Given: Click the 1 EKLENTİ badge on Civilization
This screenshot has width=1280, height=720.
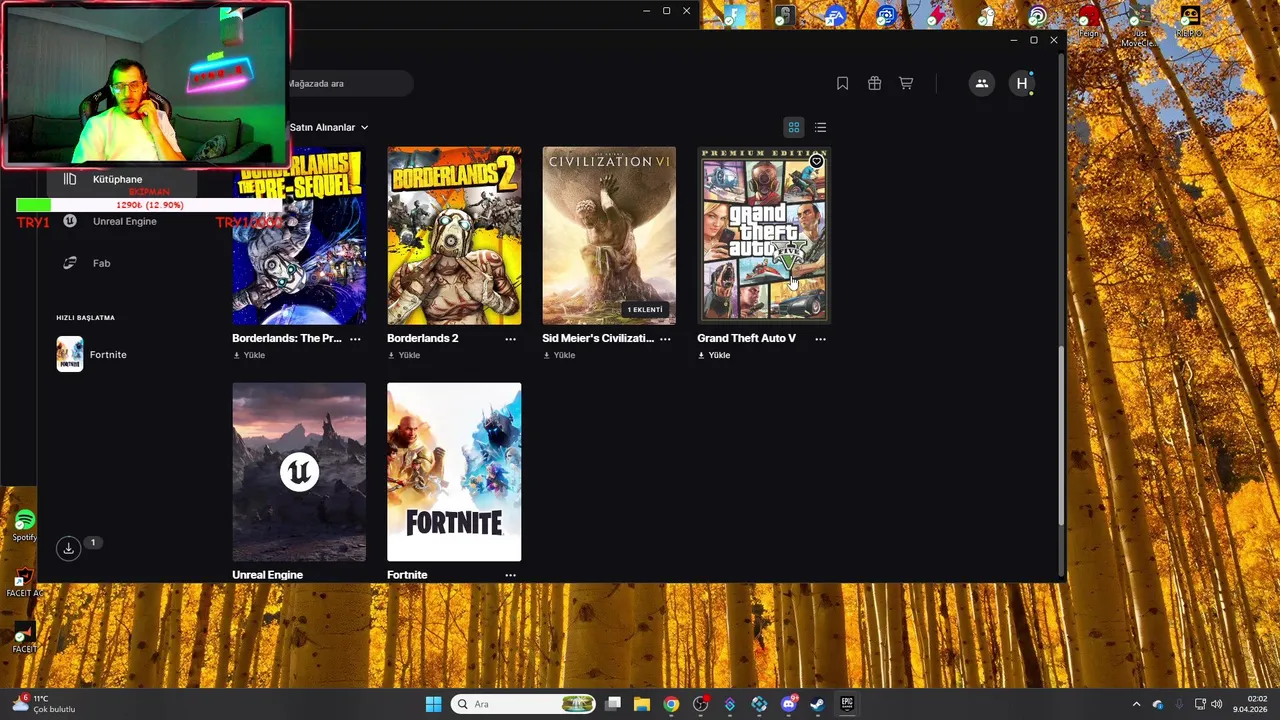Looking at the screenshot, I should [645, 310].
